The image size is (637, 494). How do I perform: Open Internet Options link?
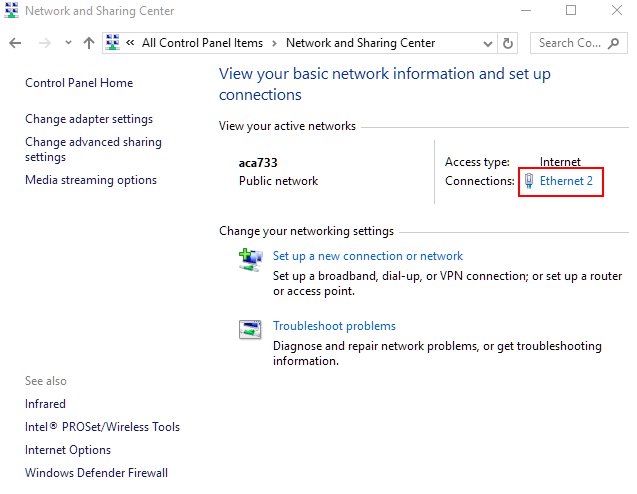click(x=68, y=450)
